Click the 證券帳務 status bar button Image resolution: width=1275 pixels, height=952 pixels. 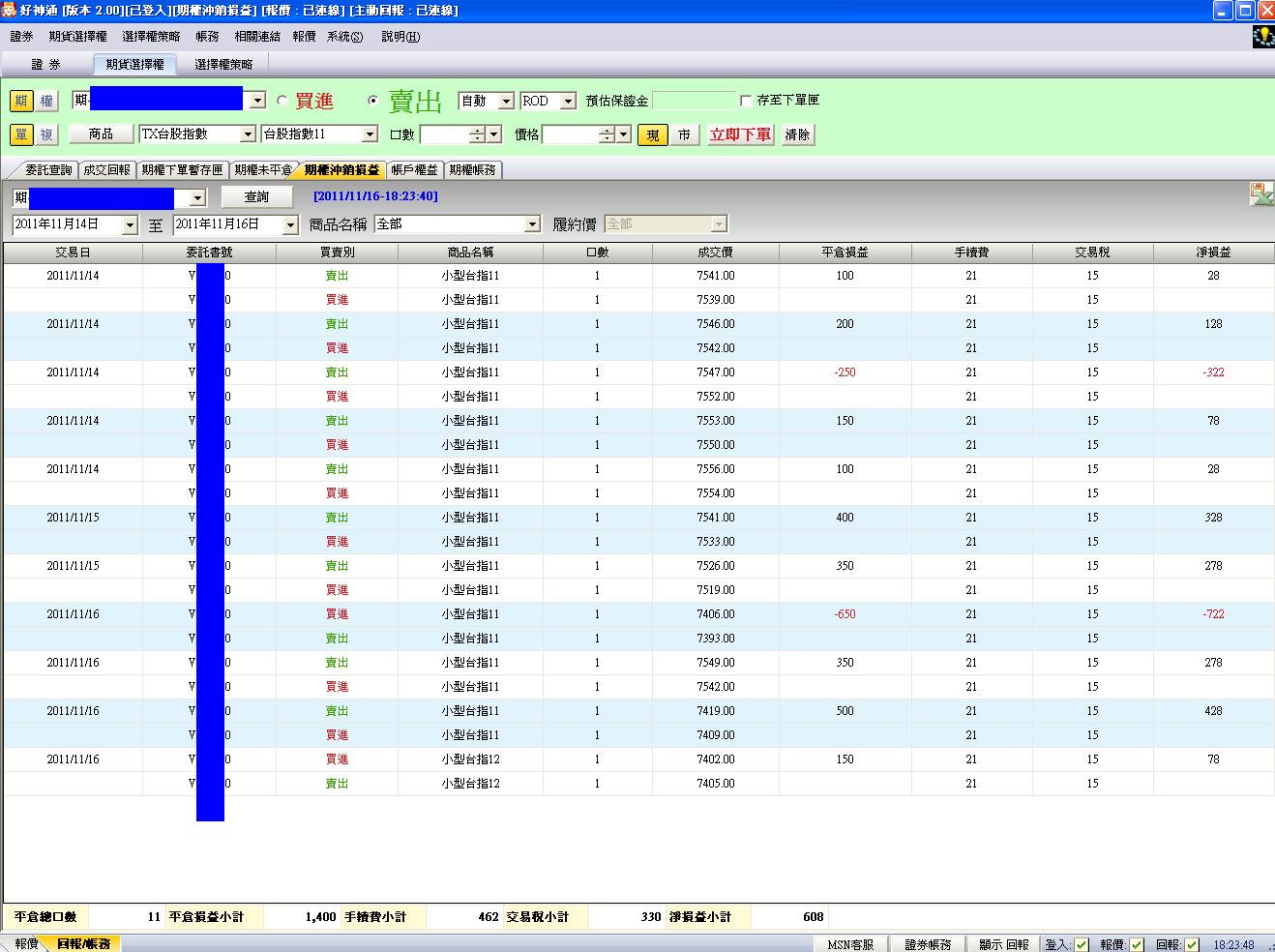tap(929, 944)
